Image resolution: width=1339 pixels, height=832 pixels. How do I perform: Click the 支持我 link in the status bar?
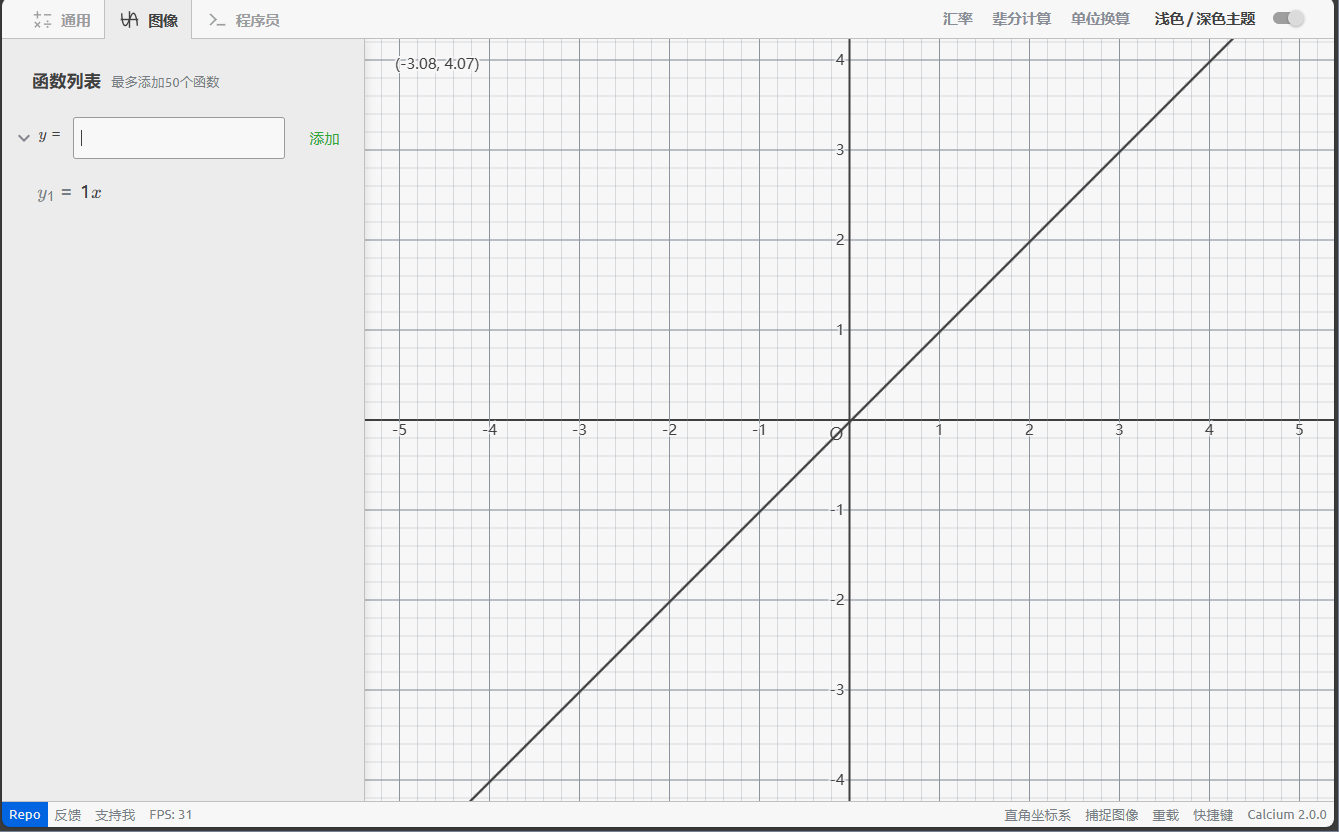[x=115, y=815]
